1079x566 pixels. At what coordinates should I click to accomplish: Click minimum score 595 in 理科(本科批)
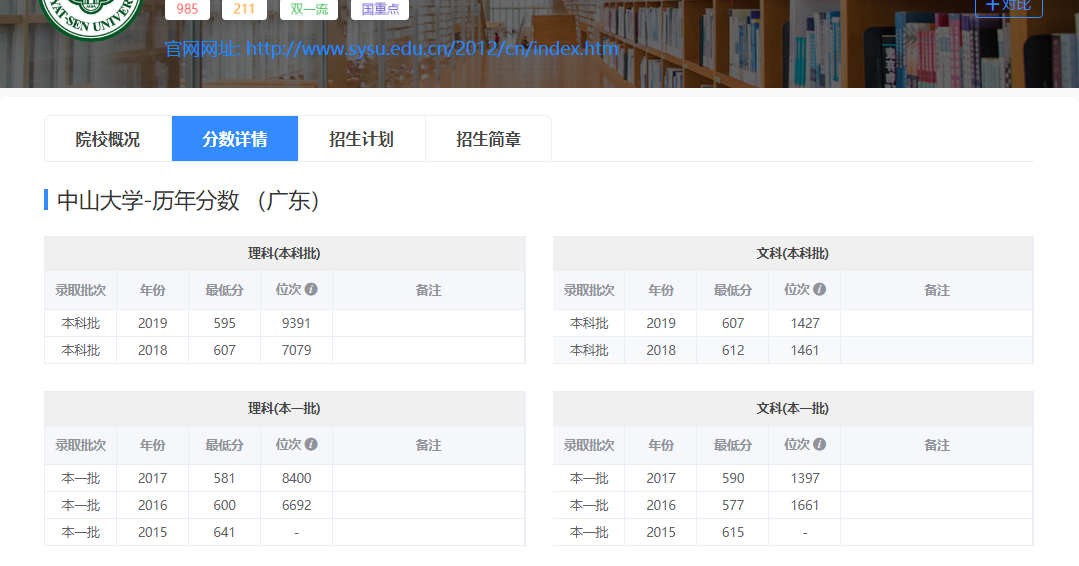tap(224, 323)
